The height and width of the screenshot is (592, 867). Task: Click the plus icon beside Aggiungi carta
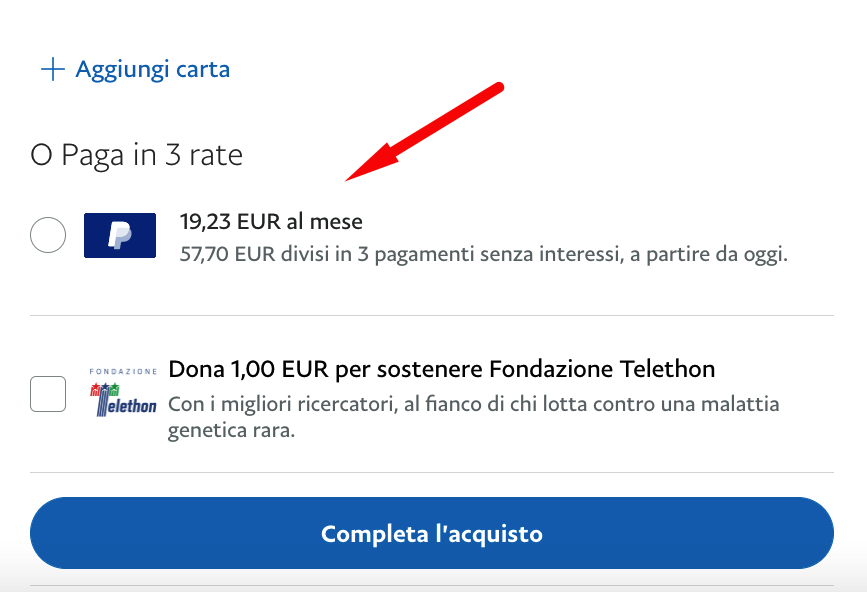click(x=53, y=70)
